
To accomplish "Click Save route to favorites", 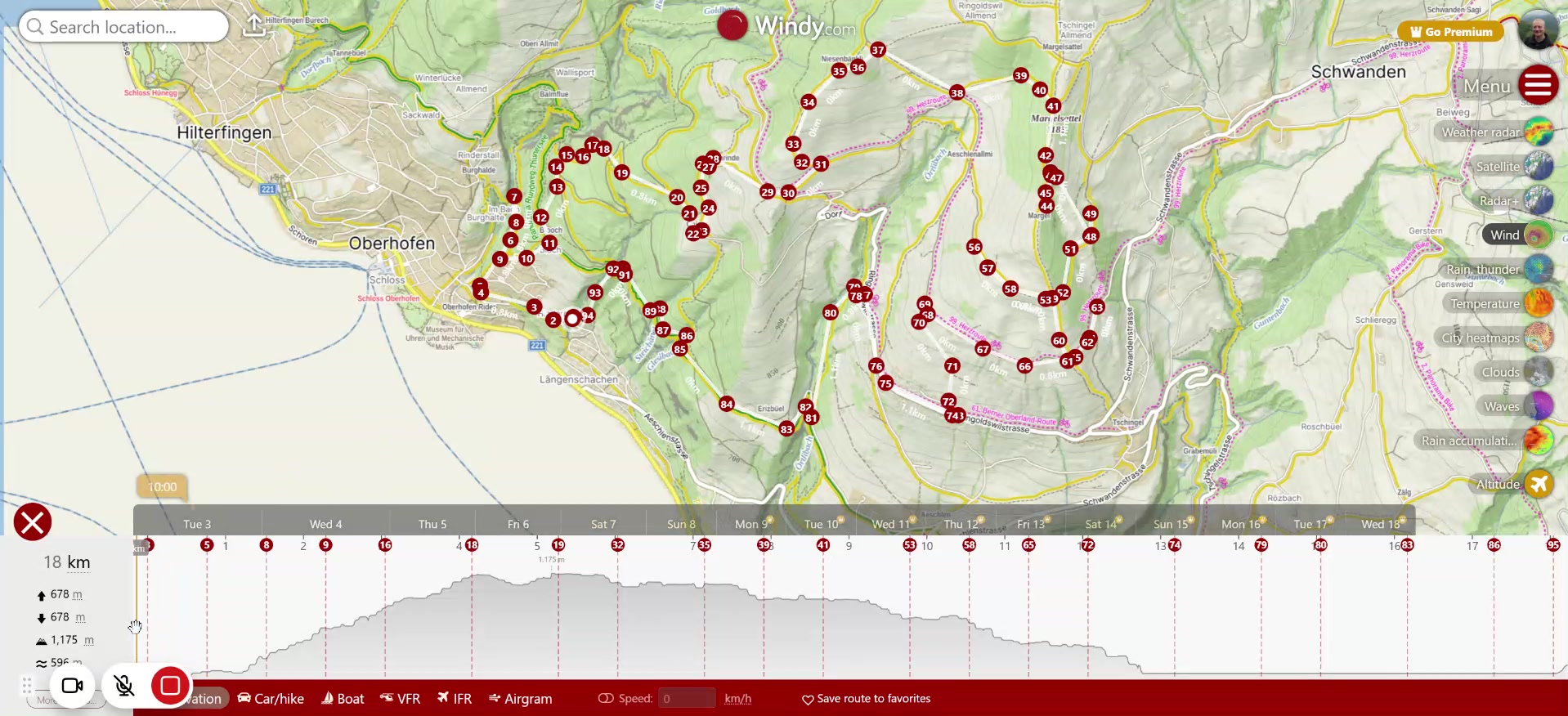I will tap(866, 699).
